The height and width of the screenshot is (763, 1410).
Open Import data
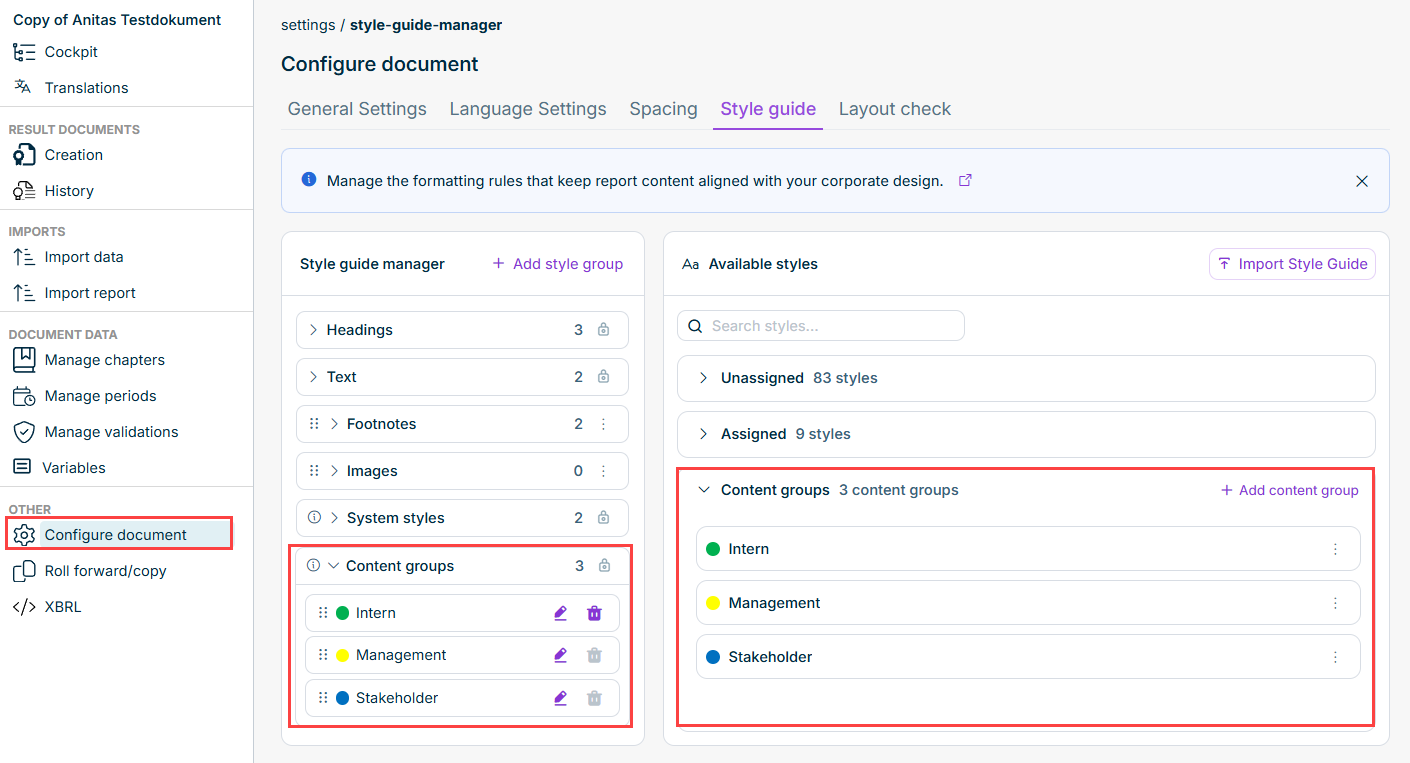[84, 257]
